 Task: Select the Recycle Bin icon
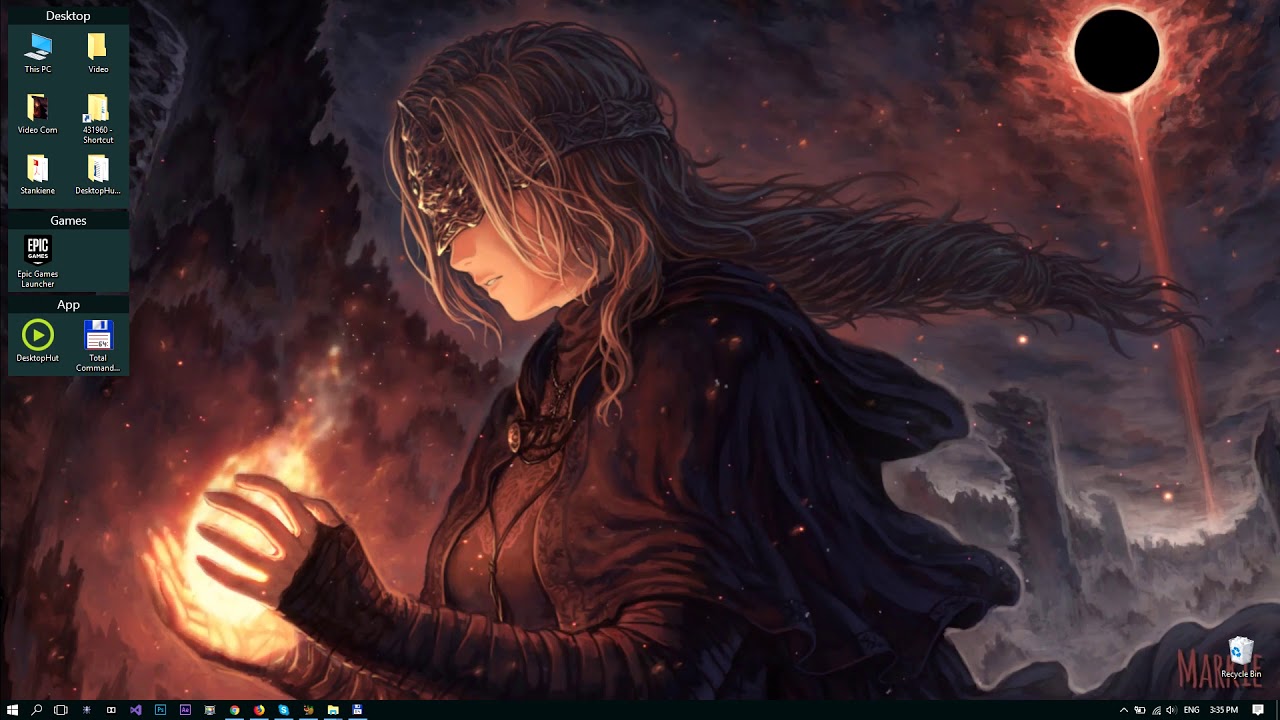[1241, 657]
